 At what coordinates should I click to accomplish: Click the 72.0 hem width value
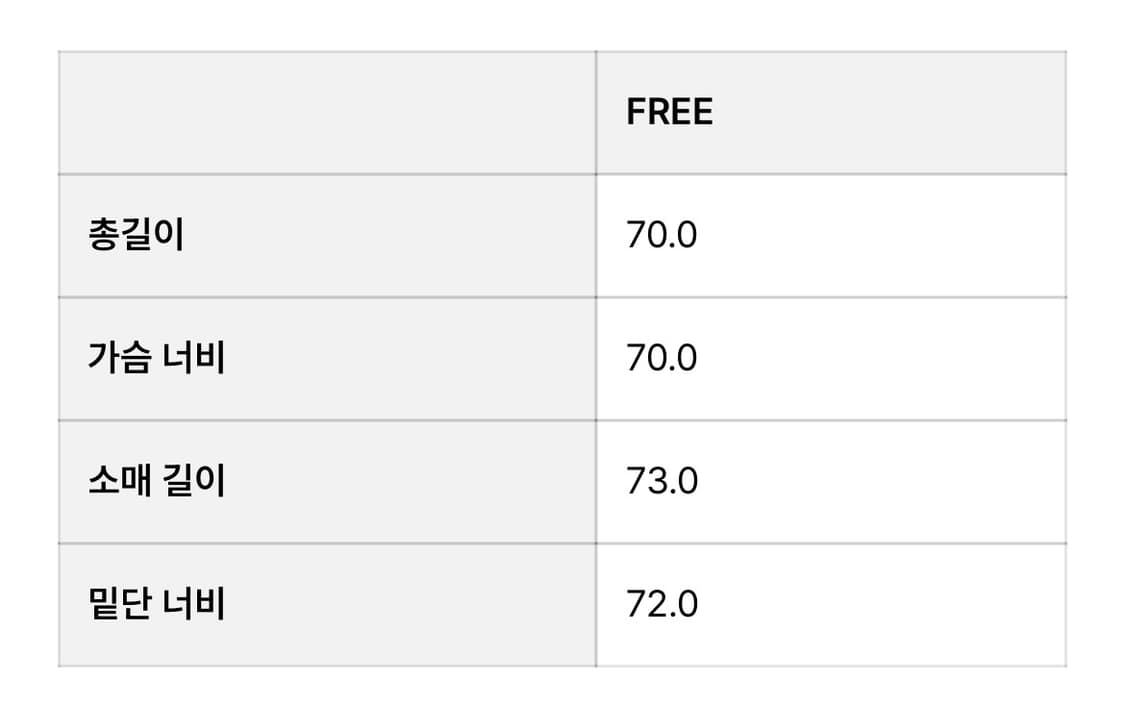click(x=661, y=605)
